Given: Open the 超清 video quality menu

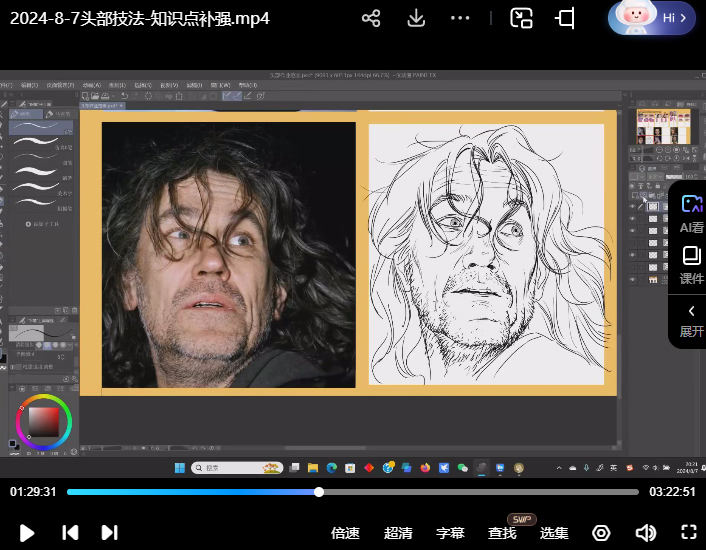Looking at the screenshot, I should tap(398, 533).
